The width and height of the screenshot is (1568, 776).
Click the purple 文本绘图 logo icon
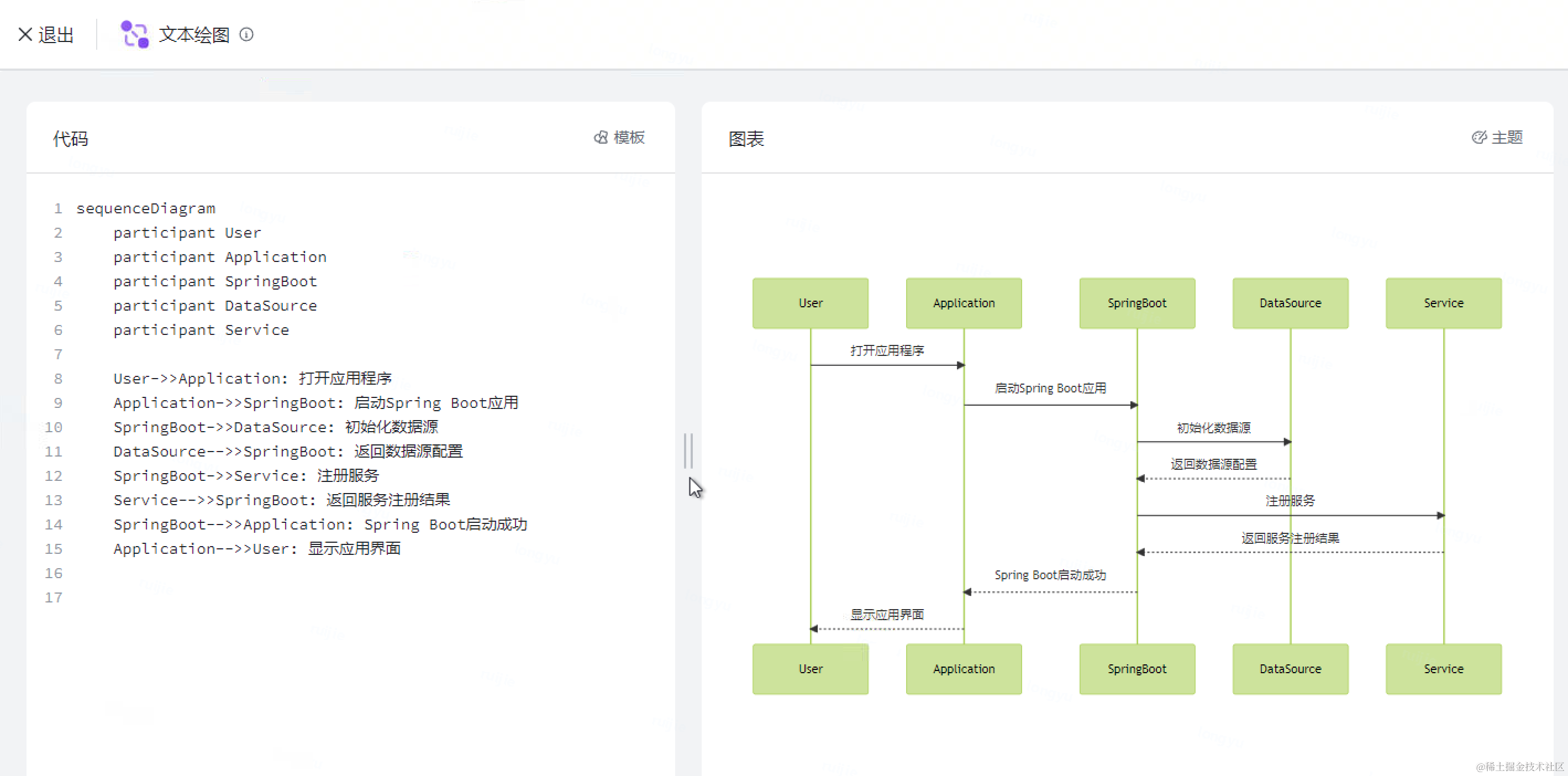tap(134, 34)
